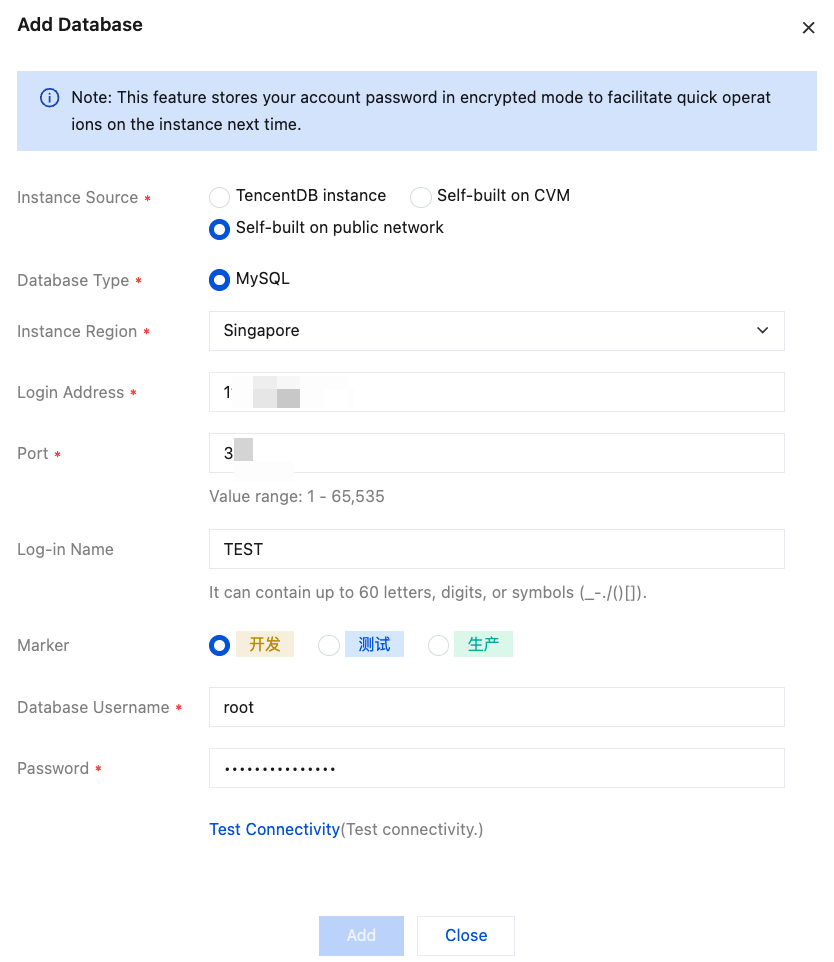
Task: Select the 测试 marker radio button
Action: (329, 646)
